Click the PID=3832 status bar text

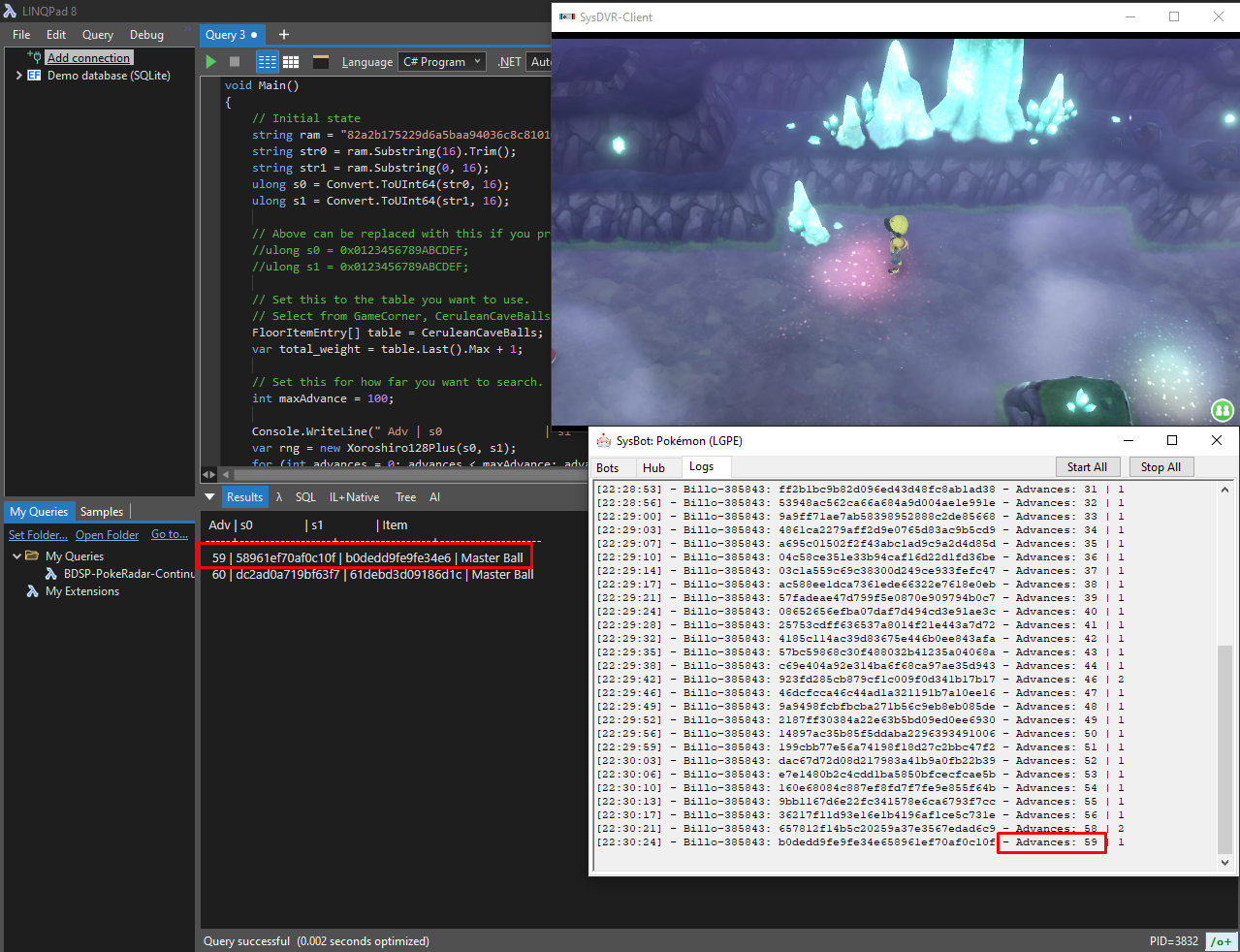pyautogui.click(x=1173, y=941)
